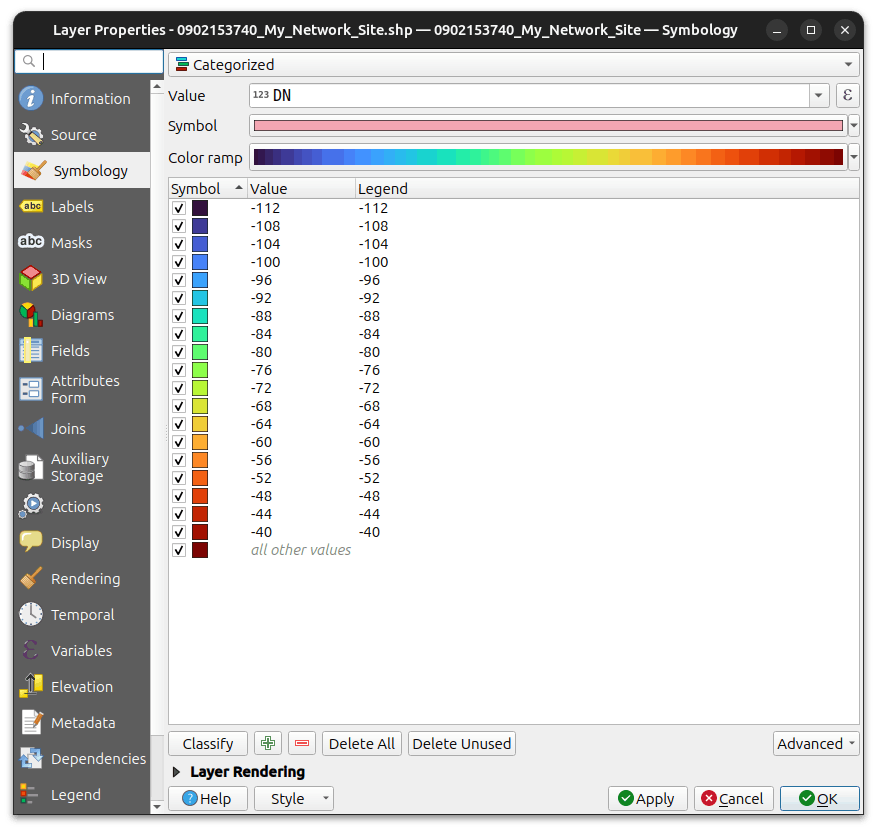The width and height of the screenshot is (877, 831).
Task: Click the Classify button
Action: click(x=208, y=743)
